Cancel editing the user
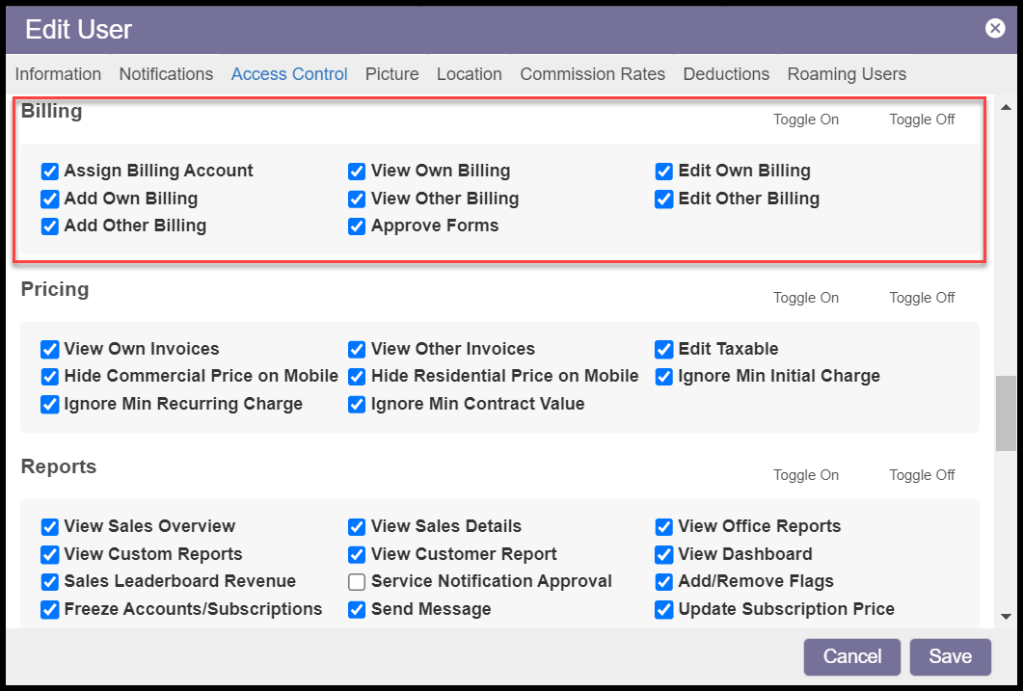The image size is (1023, 691). (x=852, y=657)
